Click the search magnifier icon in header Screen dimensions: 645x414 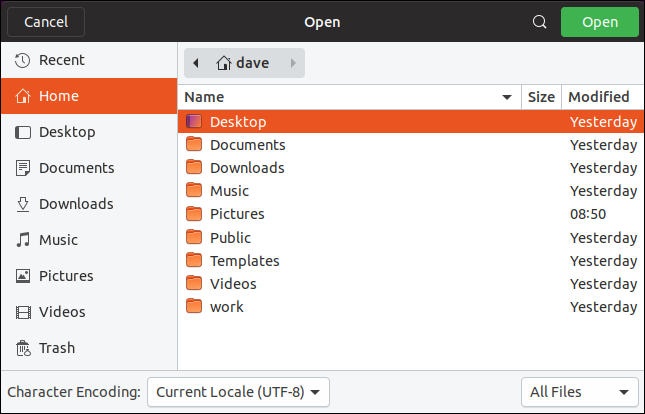[x=540, y=22]
